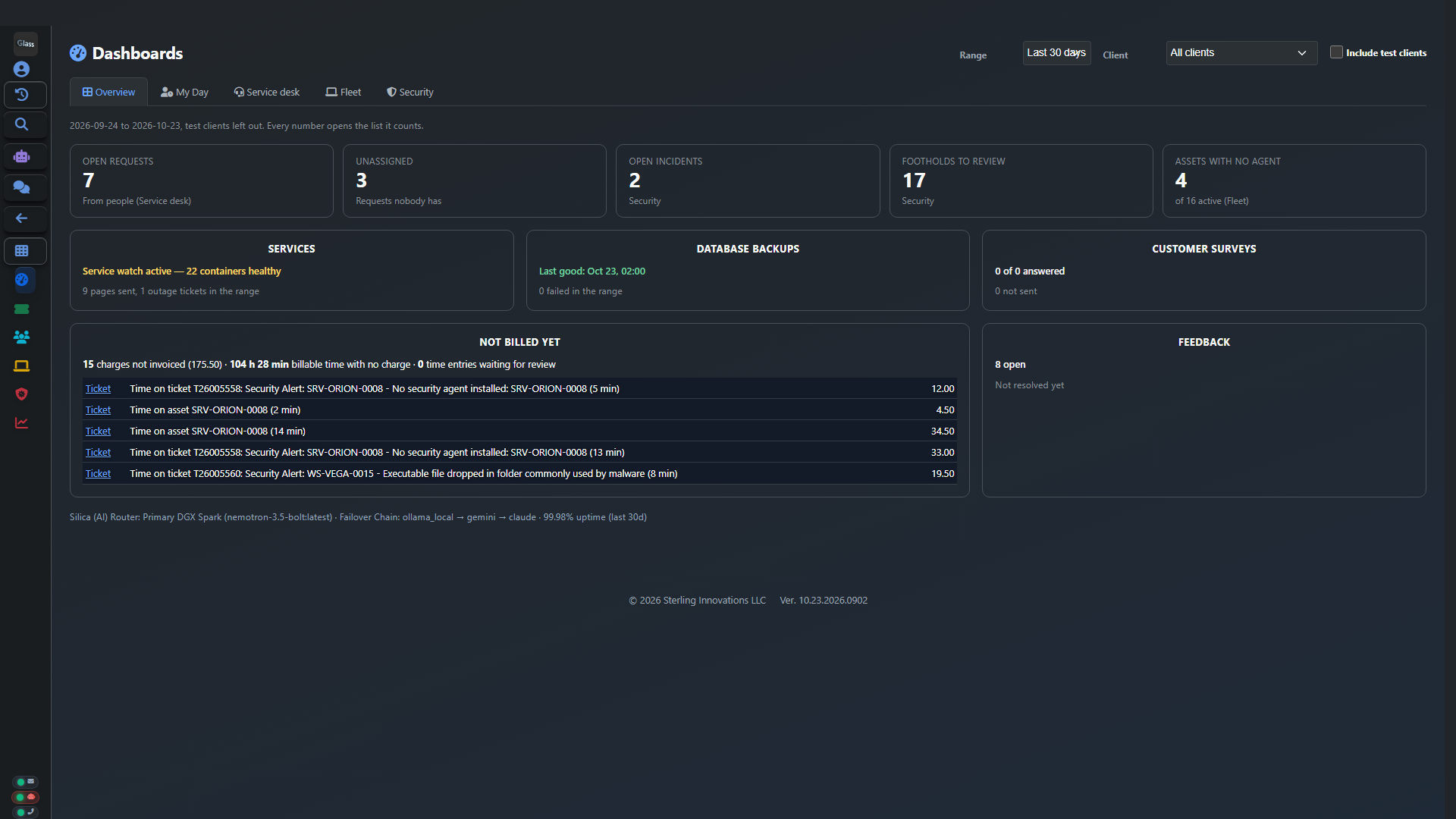Open Ticket link for 34.50 charge
This screenshot has height=819, width=1456.
click(x=98, y=431)
